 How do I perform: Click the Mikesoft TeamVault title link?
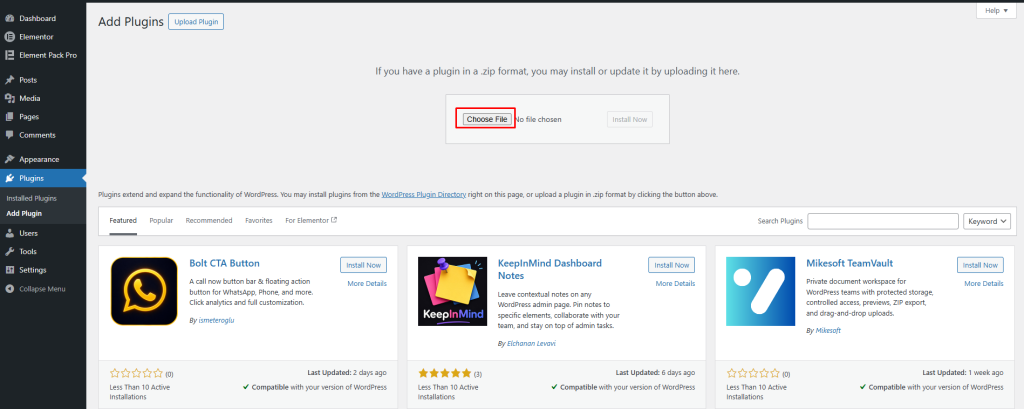[850, 263]
